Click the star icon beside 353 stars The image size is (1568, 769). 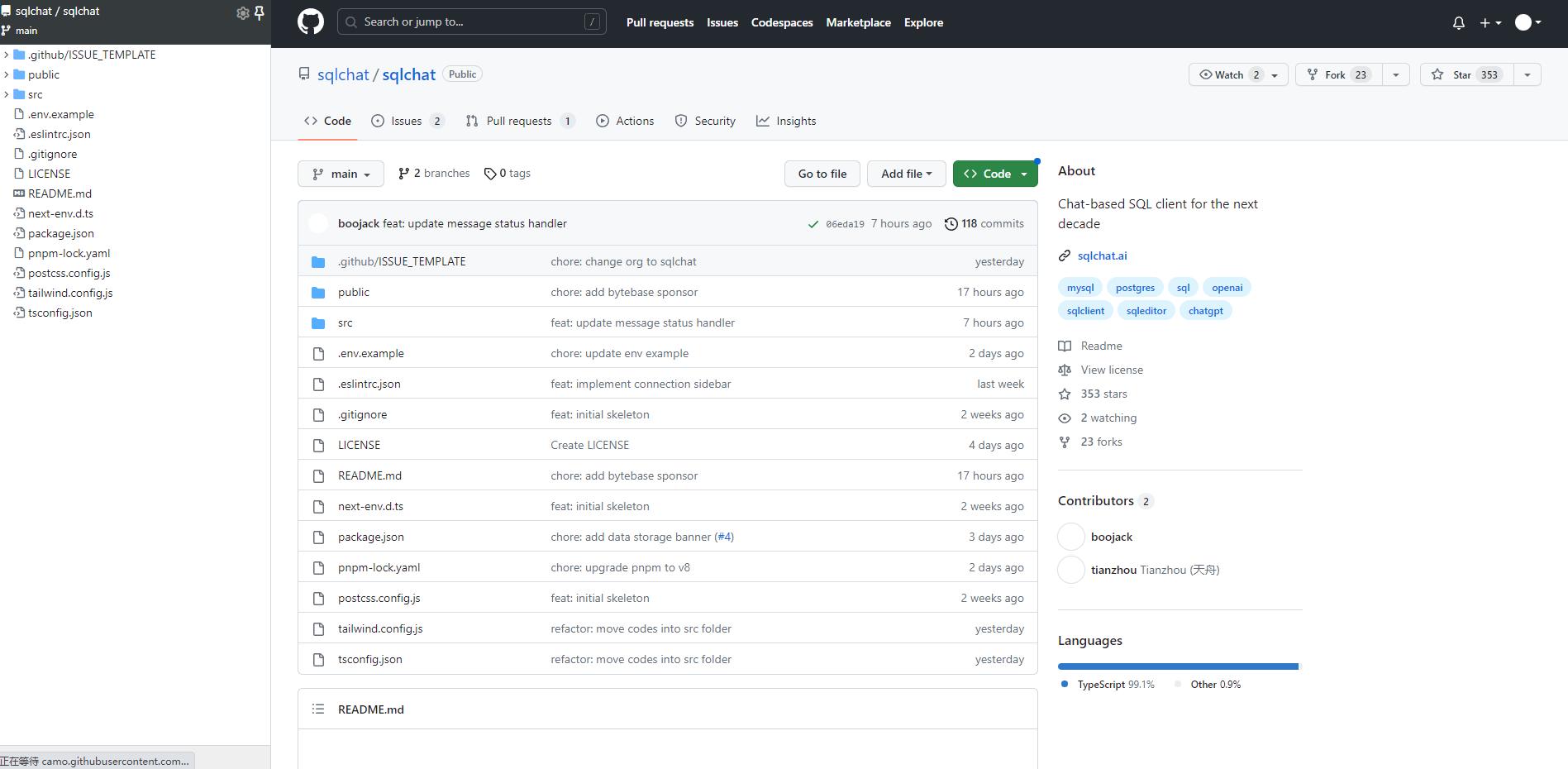[x=1065, y=394]
